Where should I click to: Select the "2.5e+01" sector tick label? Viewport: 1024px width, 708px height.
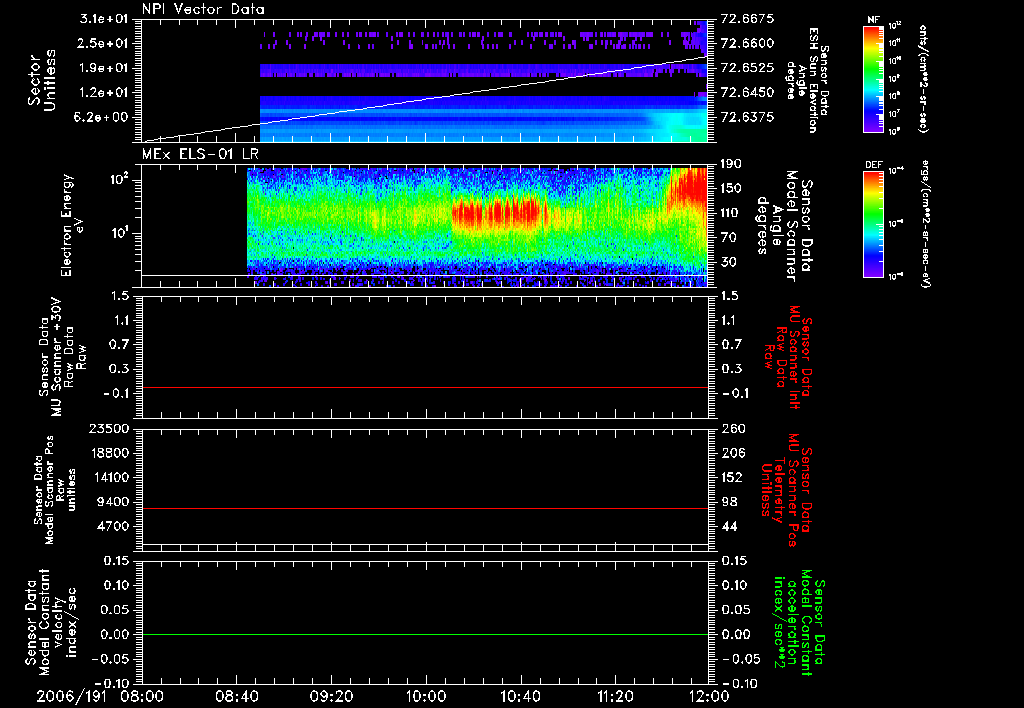pyautogui.click(x=104, y=43)
